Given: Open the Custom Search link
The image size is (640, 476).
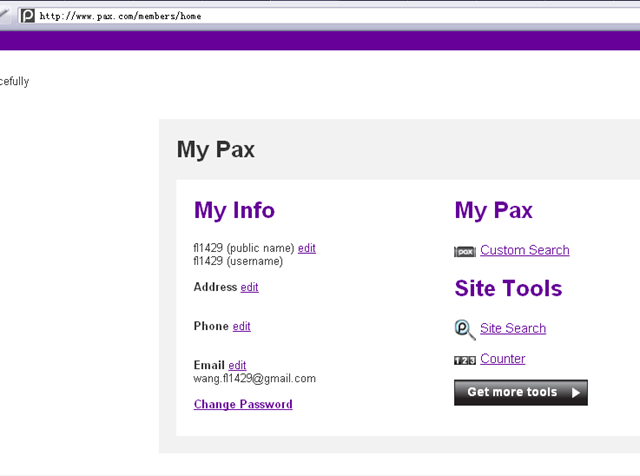Looking at the screenshot, I should pyautogui.click(x=525, y=250).
